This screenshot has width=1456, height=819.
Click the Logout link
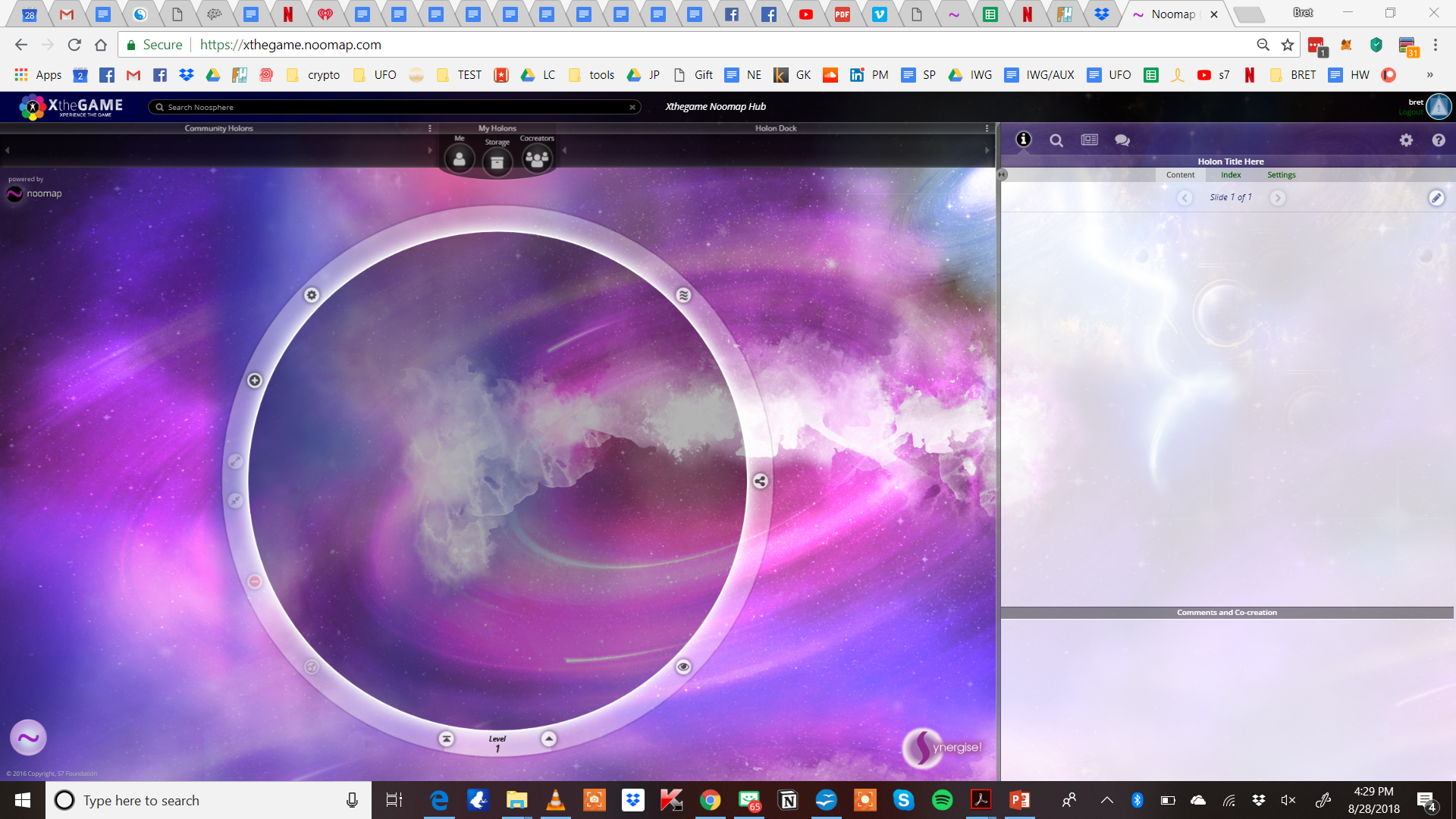[1410, 112]
